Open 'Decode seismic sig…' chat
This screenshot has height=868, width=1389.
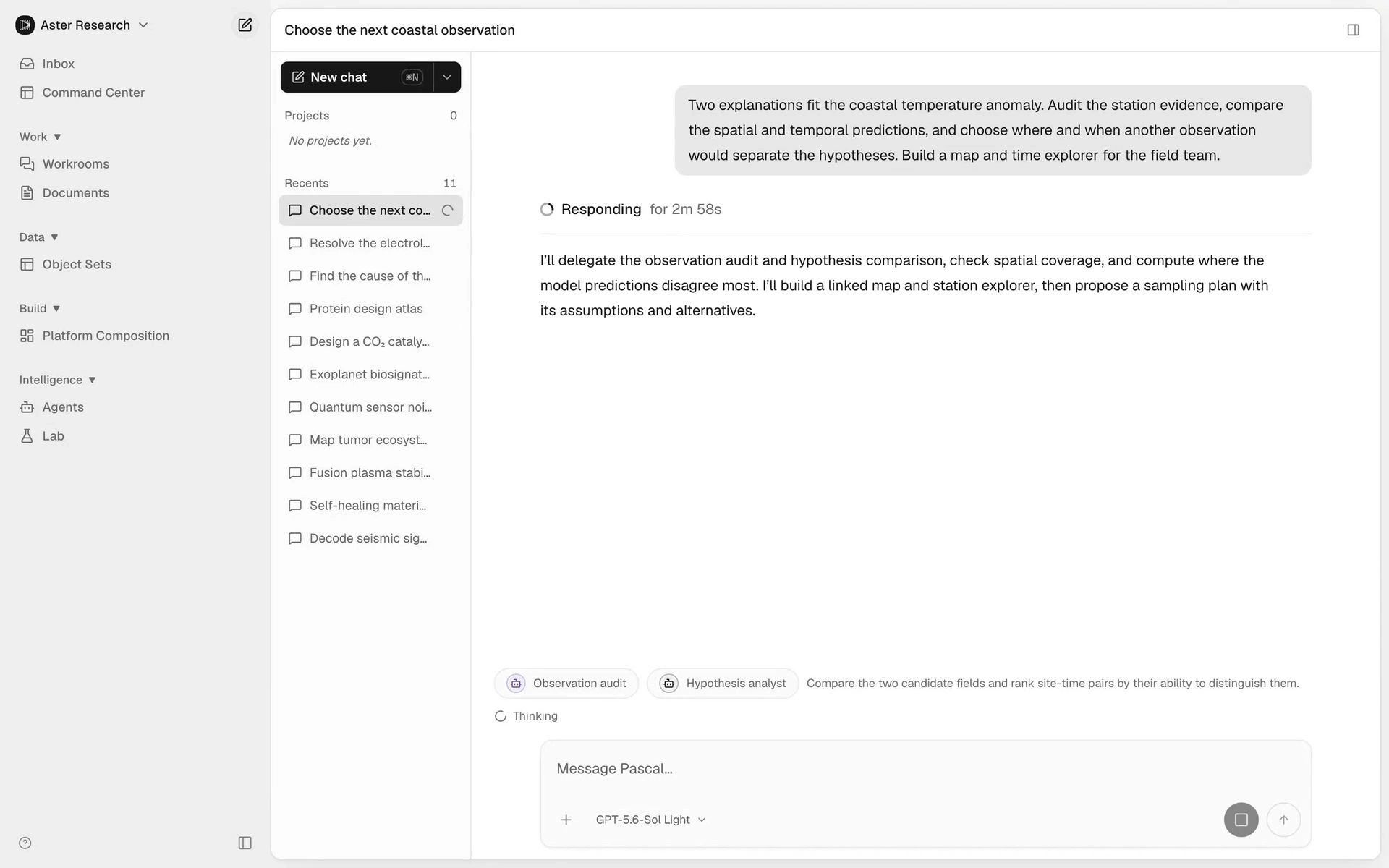point(370,538)
